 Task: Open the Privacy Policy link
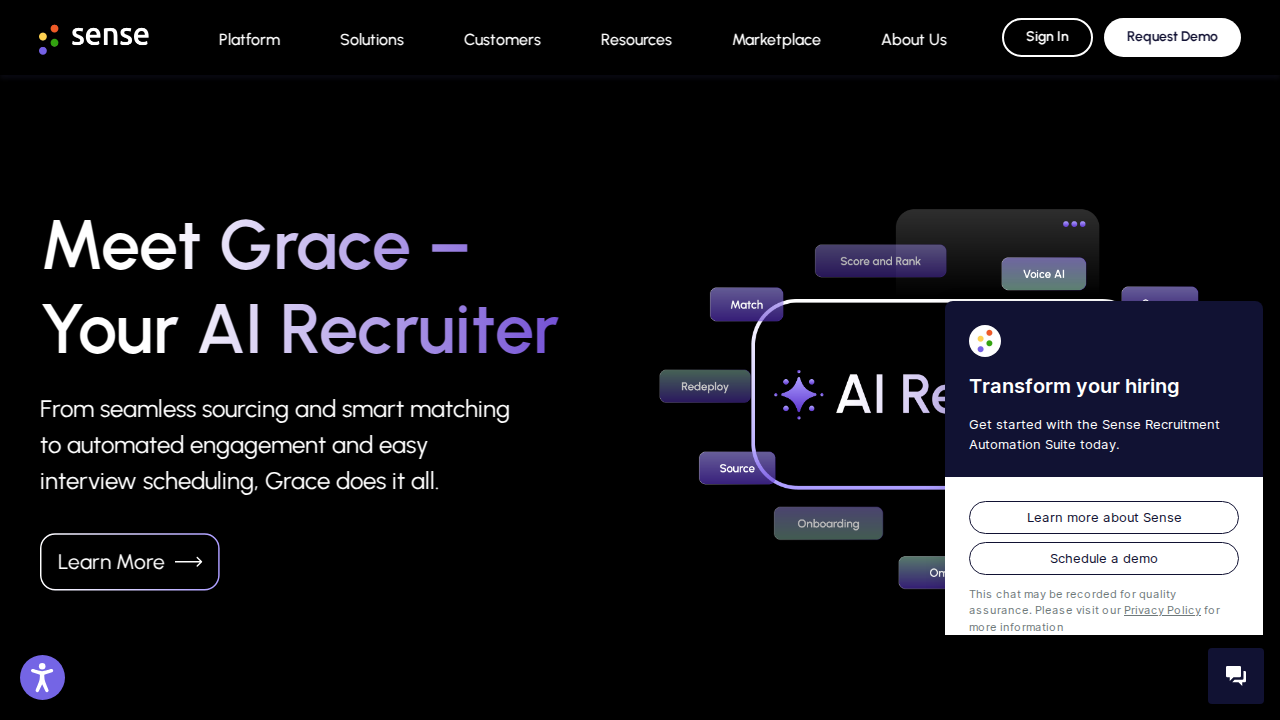click(x=1162, y=610)
